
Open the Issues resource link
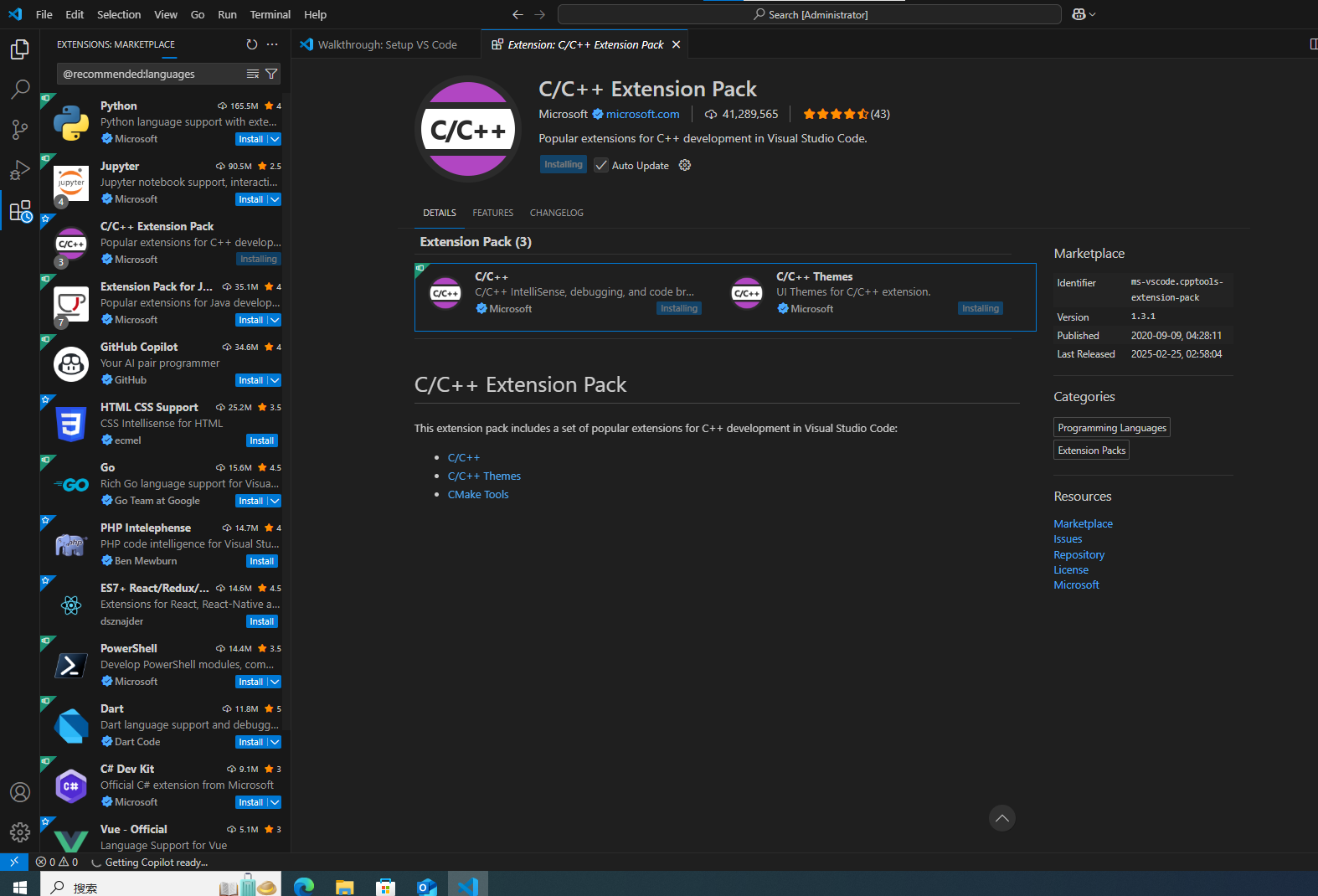point(1068,538)
